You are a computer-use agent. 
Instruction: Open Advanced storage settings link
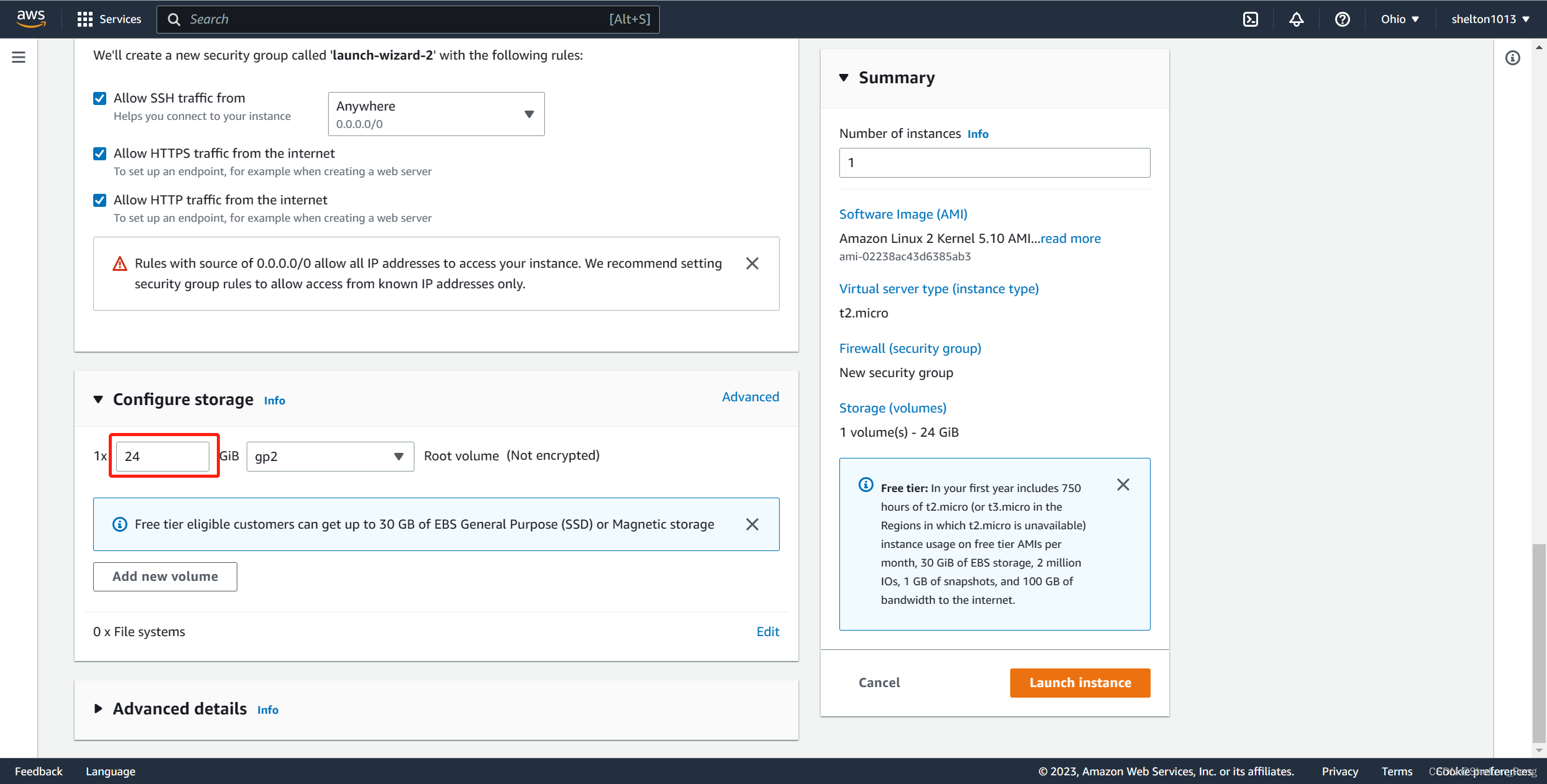tap(751, 397)
